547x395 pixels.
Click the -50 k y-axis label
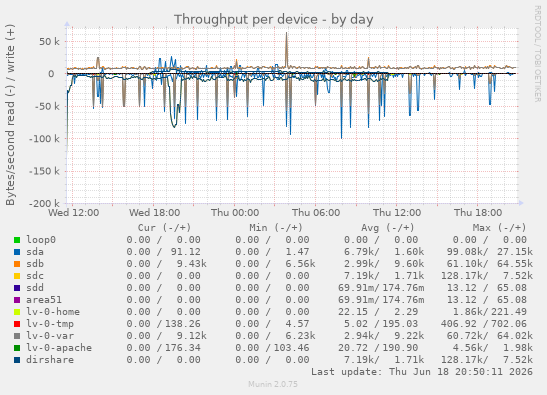tap(47, 106)
